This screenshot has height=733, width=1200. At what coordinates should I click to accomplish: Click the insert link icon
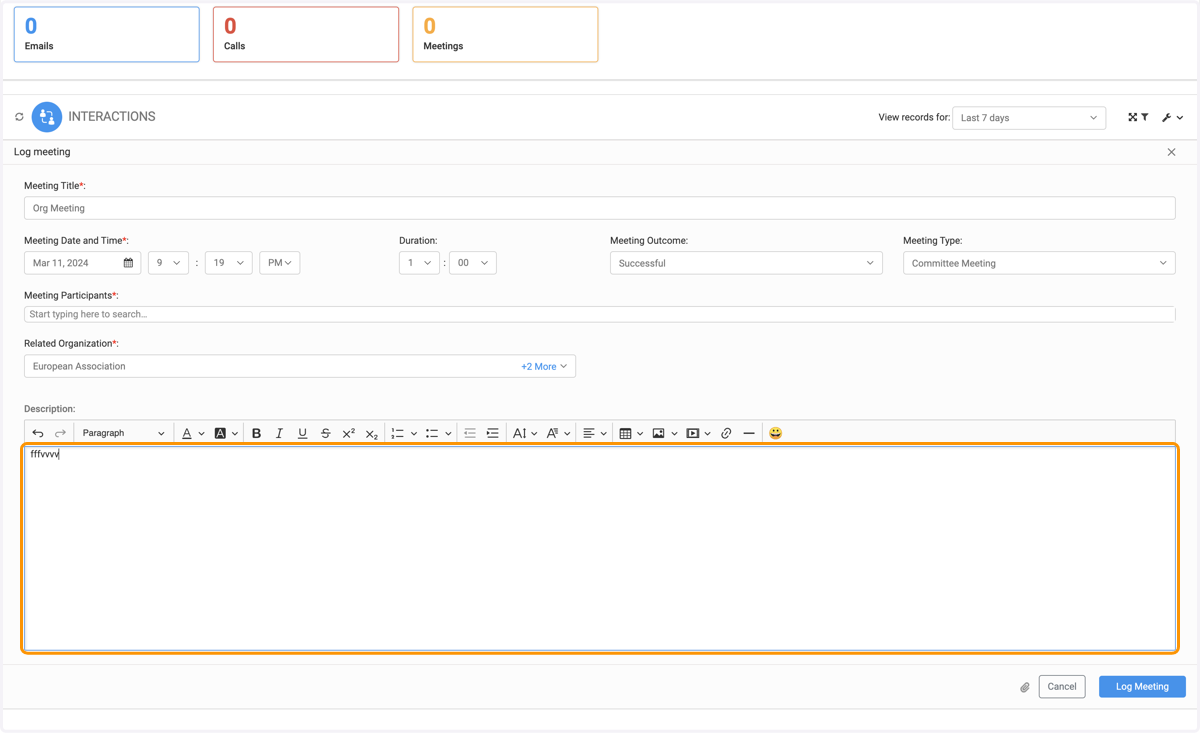pyautogui.click(x=726, y=433)
